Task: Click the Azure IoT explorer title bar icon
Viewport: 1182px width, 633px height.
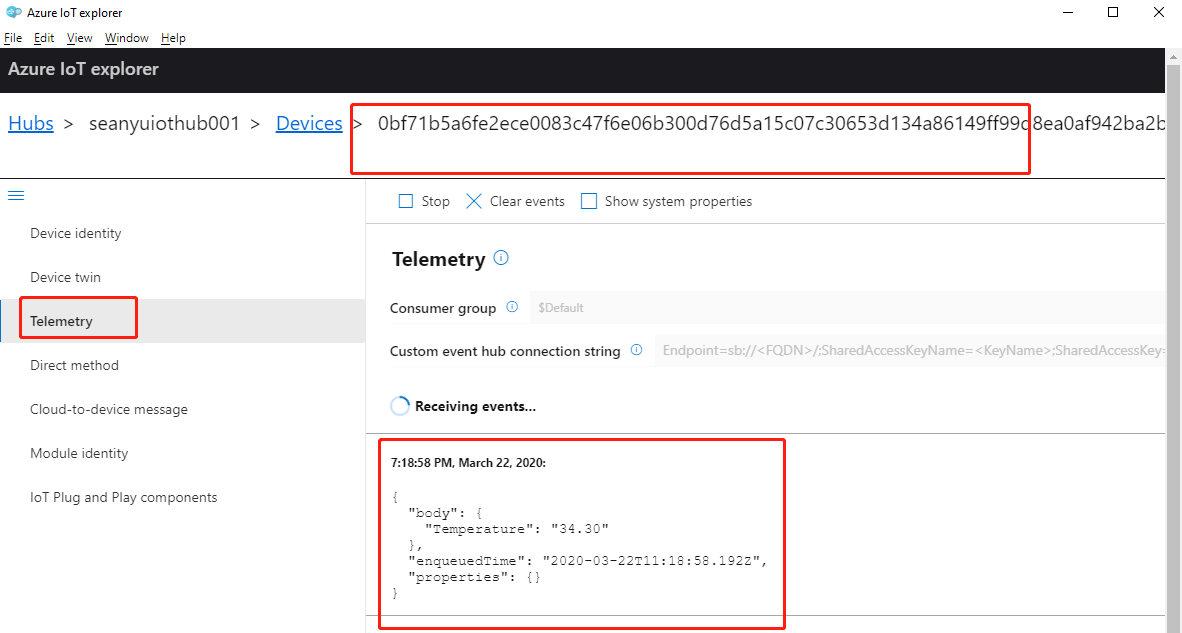Action: pos(14,12)
